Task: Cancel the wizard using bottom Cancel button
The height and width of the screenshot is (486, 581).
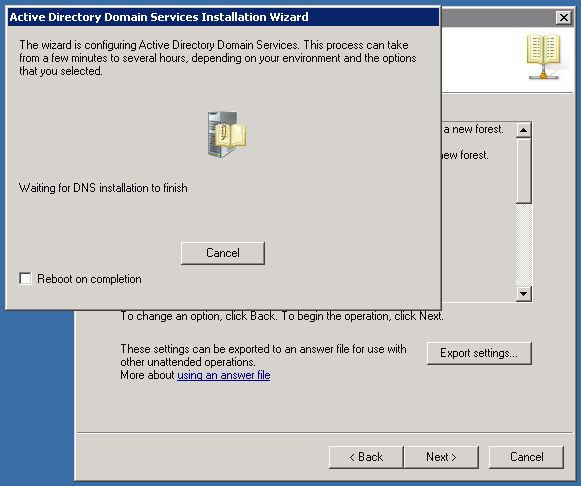Action: click(x=527, y=457)
